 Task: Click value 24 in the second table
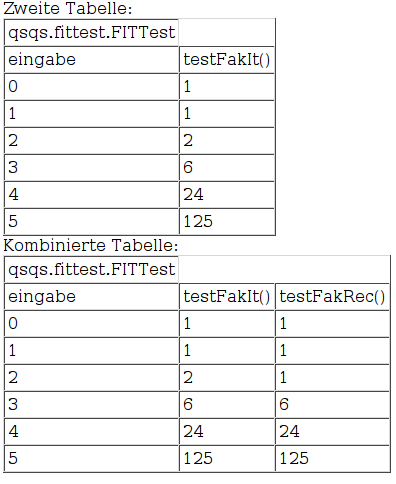tap(227, 195)
